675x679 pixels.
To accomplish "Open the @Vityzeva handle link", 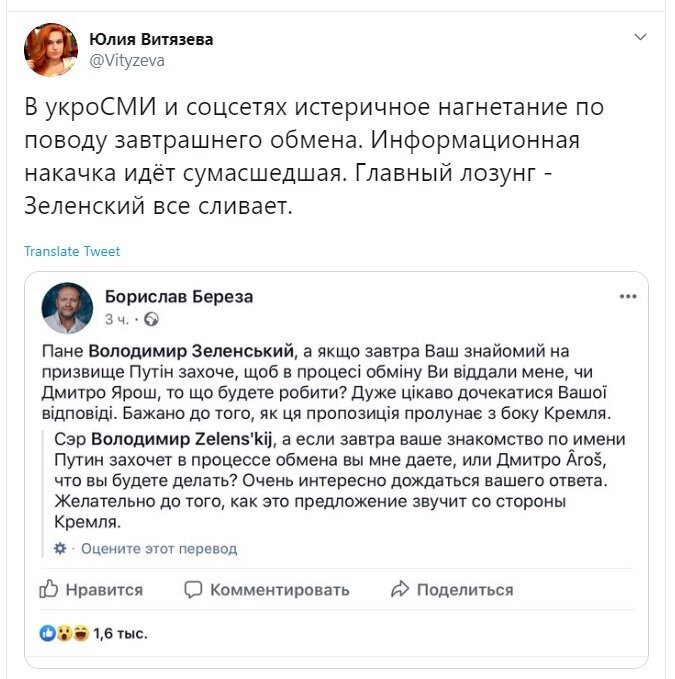I will [x=127, y=61].
